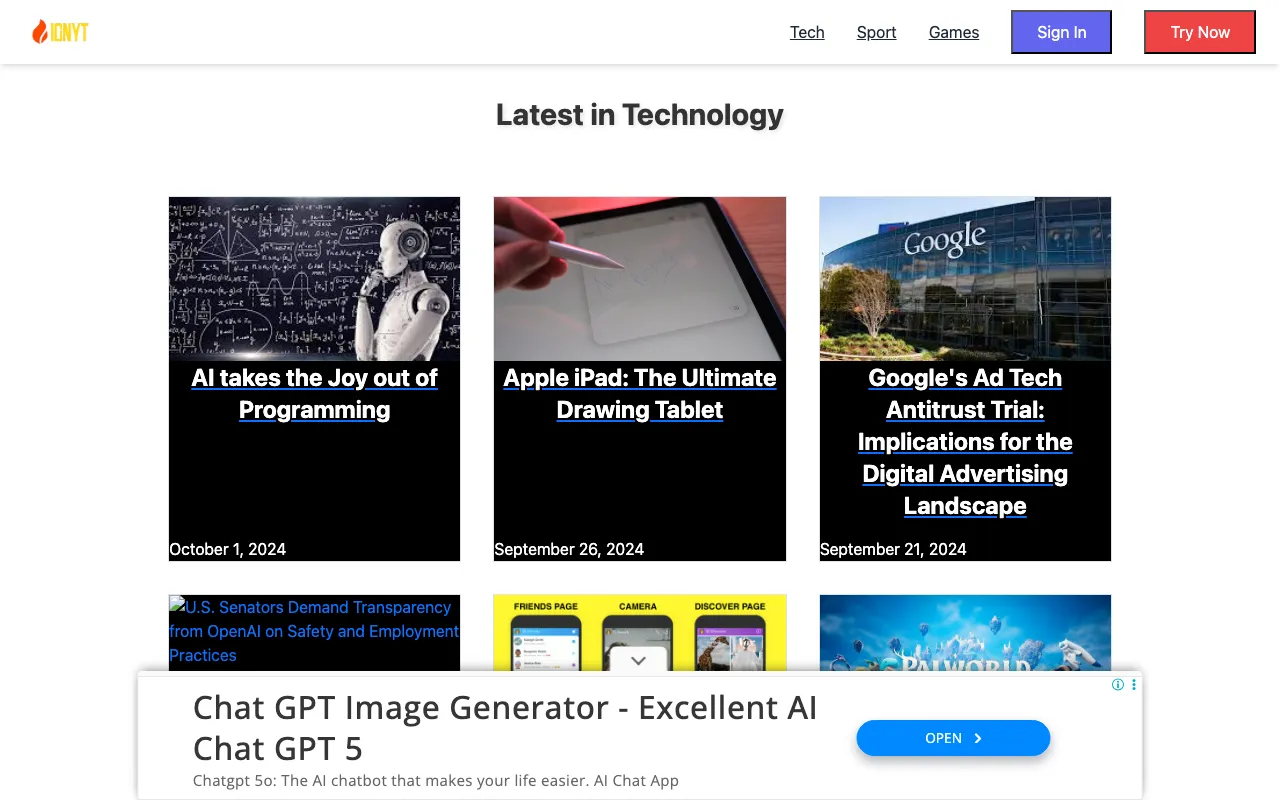Click the 'September 26, 2024' date
The image size is (1280, 800).
pos(569,549)
